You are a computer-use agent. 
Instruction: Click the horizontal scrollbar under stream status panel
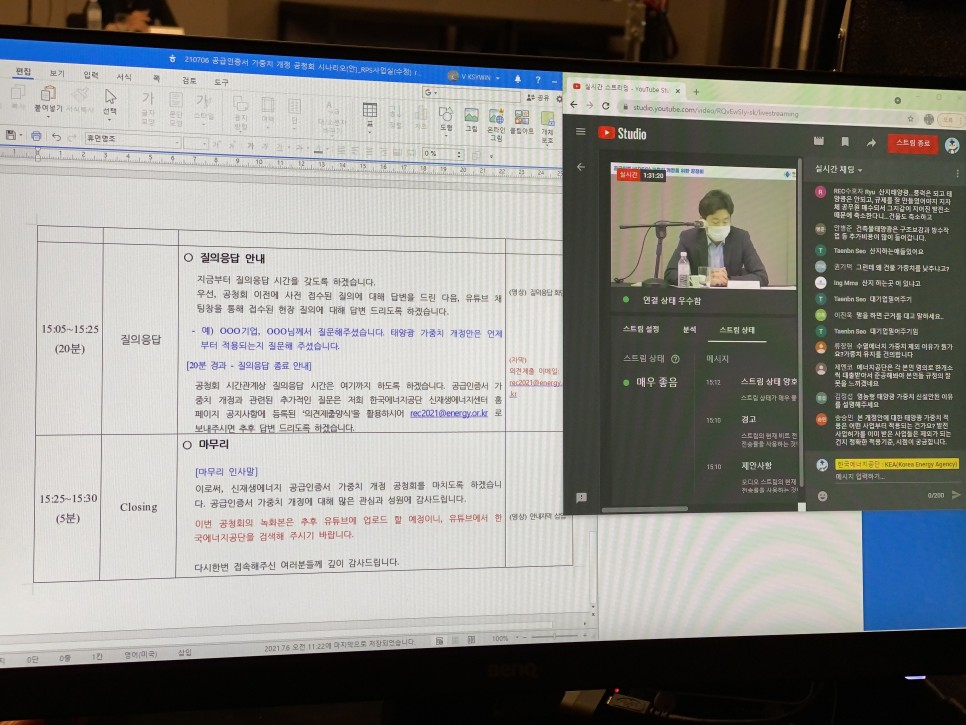pyautogui.click(x=644, y=509)
